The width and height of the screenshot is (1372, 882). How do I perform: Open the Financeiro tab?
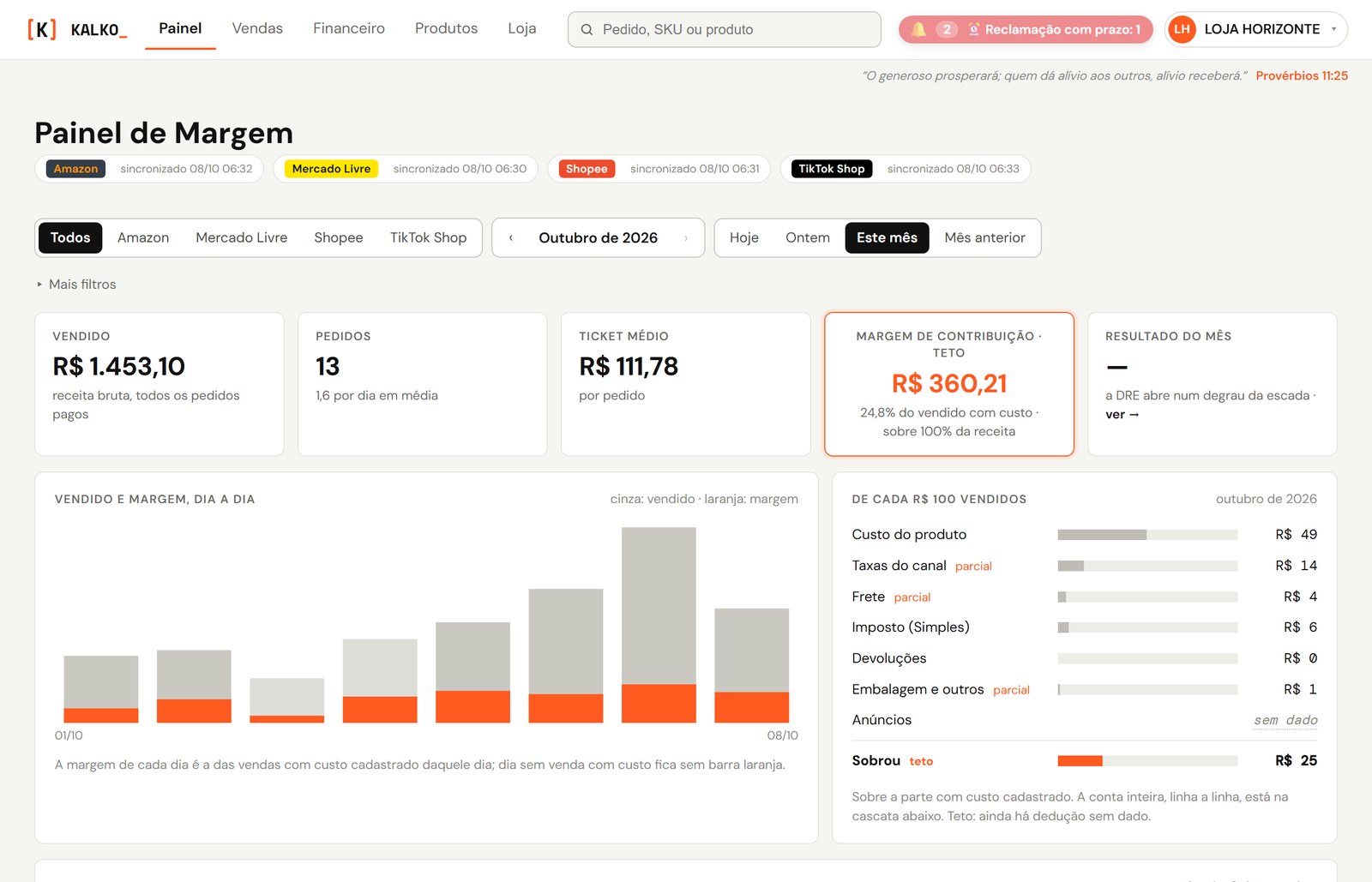(x=349, y=28)
